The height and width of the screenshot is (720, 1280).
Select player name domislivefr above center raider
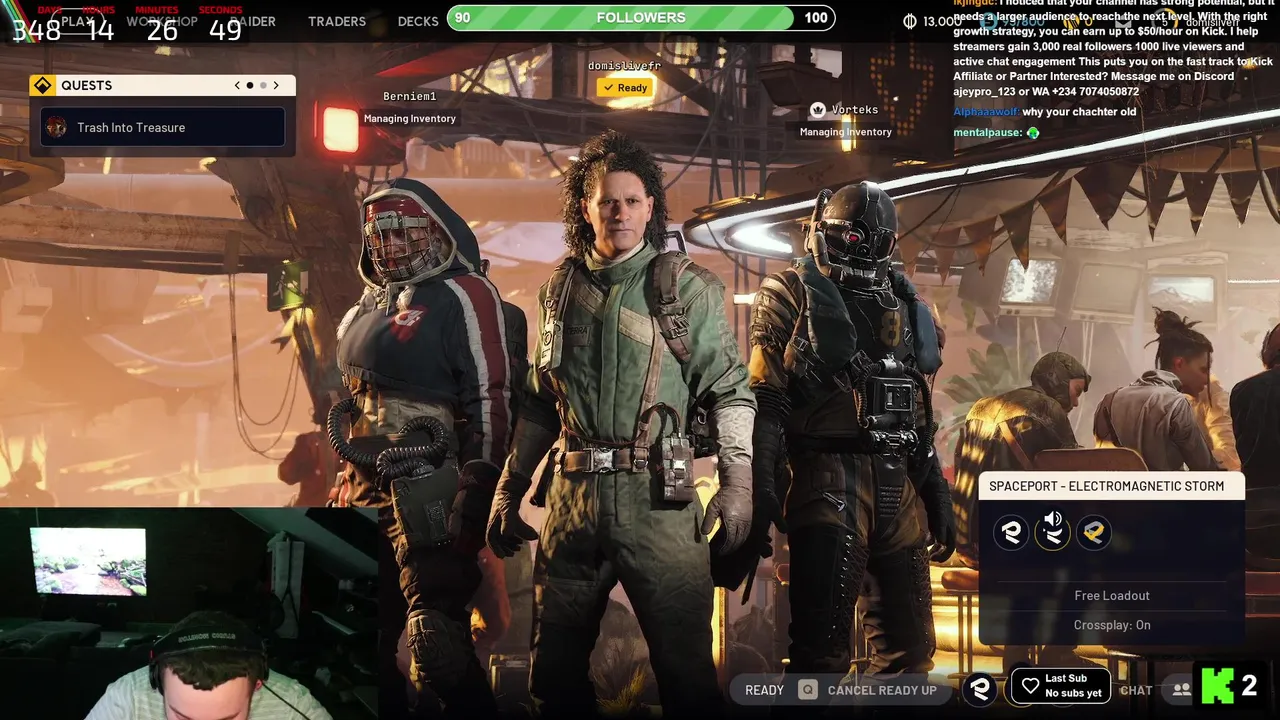click(624, 66)
